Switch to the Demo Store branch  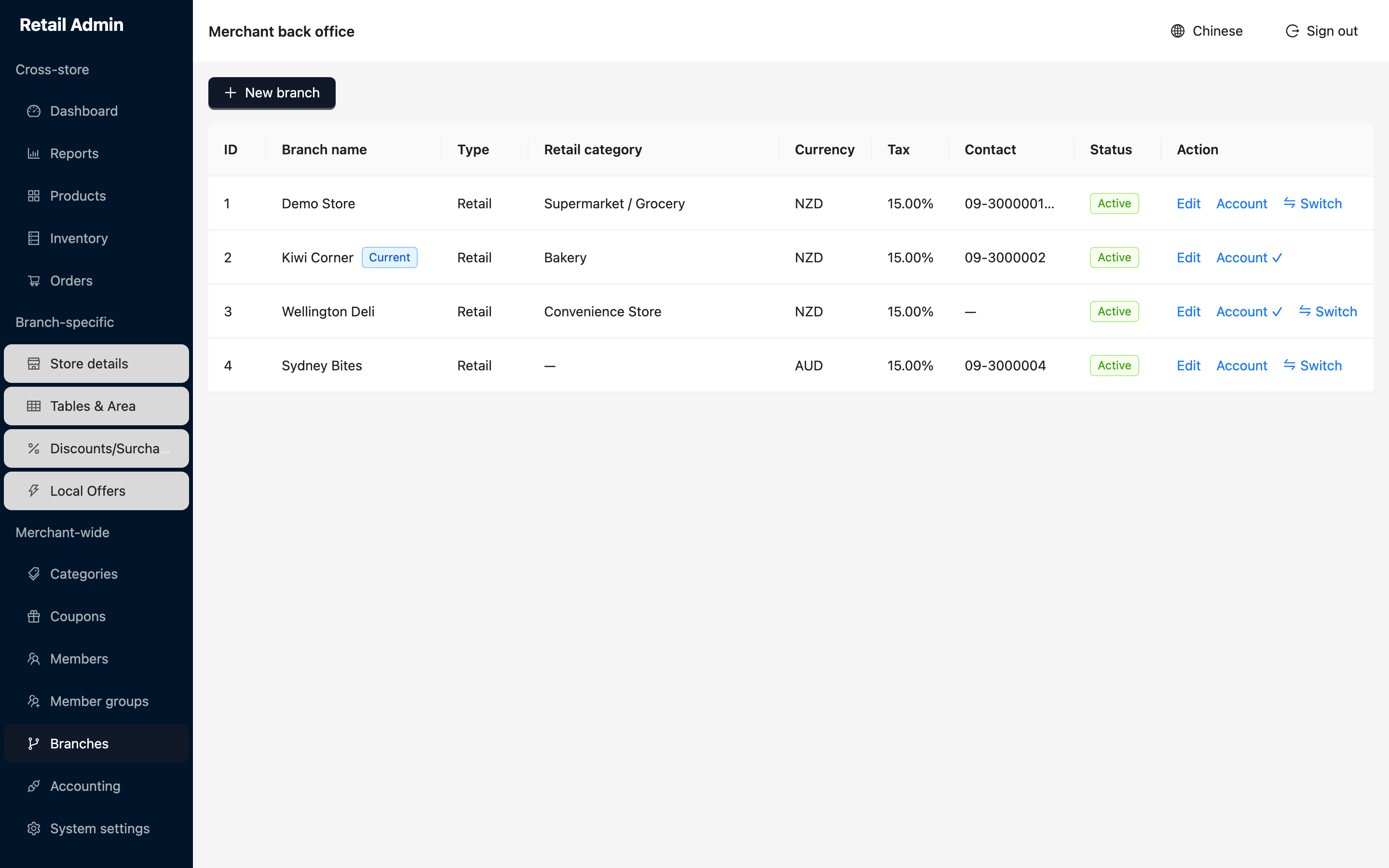coord(1313,203)
